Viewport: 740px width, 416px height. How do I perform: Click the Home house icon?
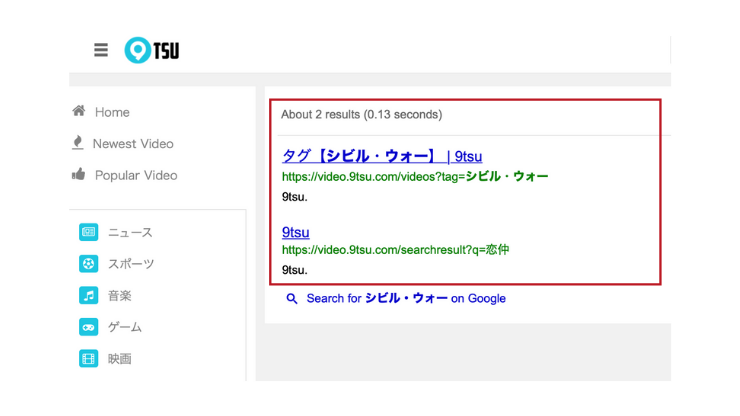[x=78, y=112]
